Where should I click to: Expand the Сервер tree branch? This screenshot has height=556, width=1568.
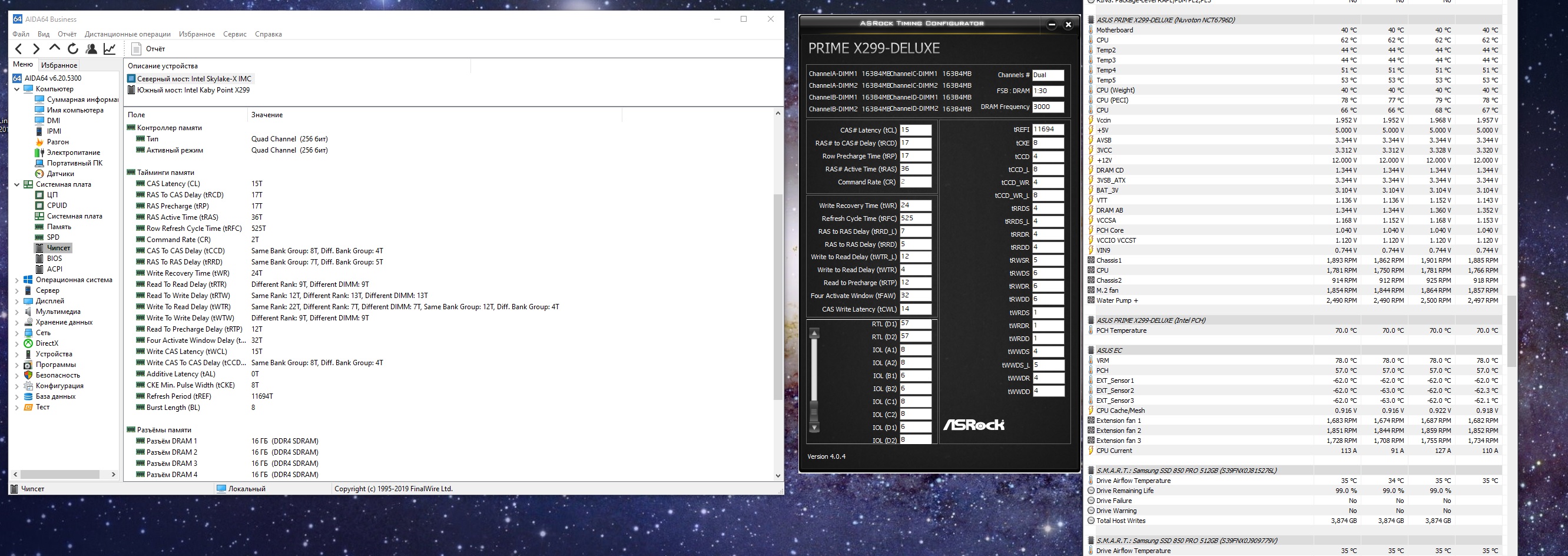(16, 290)
